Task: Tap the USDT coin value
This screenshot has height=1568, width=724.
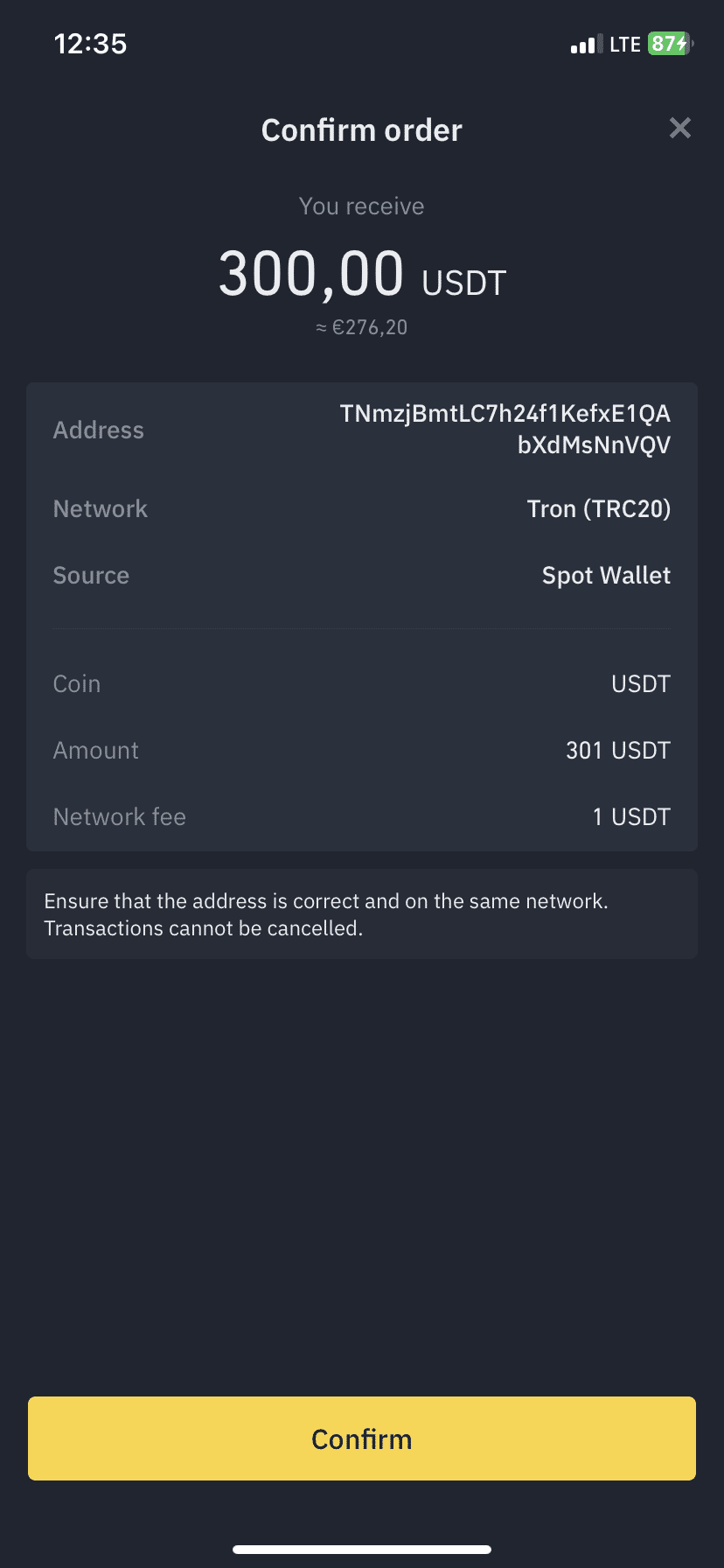Action: 640,684
